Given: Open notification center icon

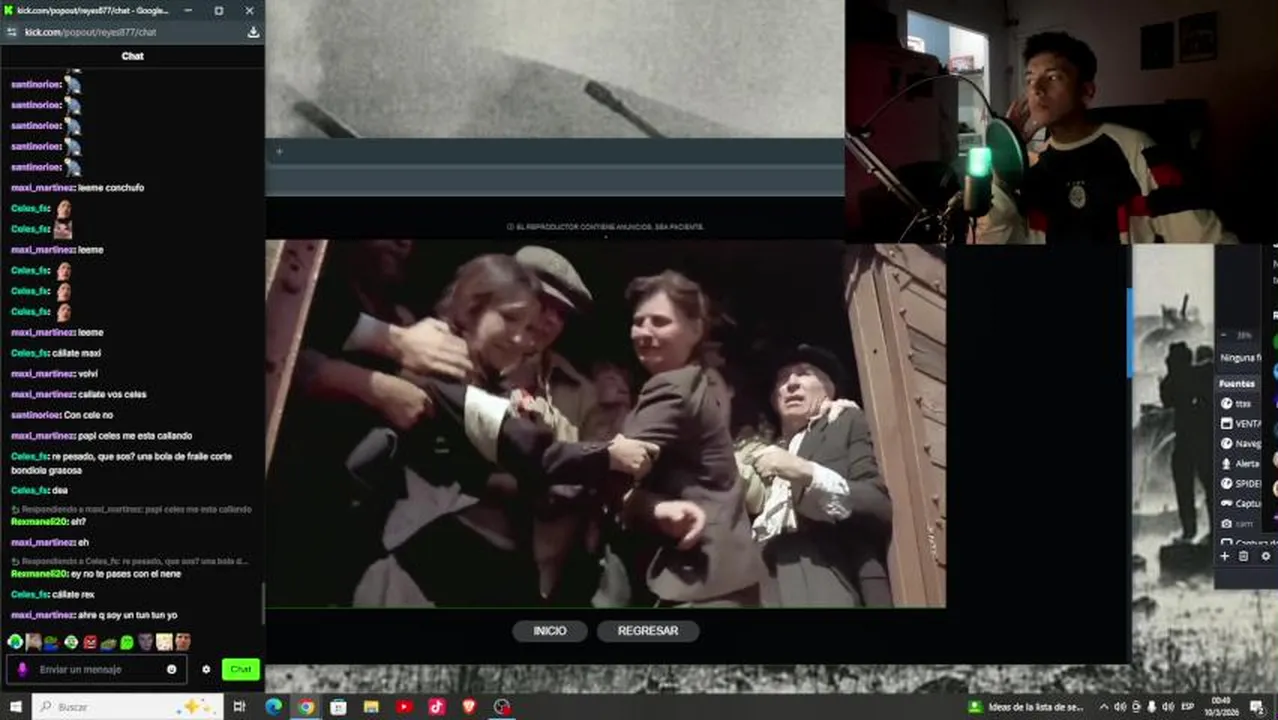Looking at the screenshot, I should coord(1257,707).
